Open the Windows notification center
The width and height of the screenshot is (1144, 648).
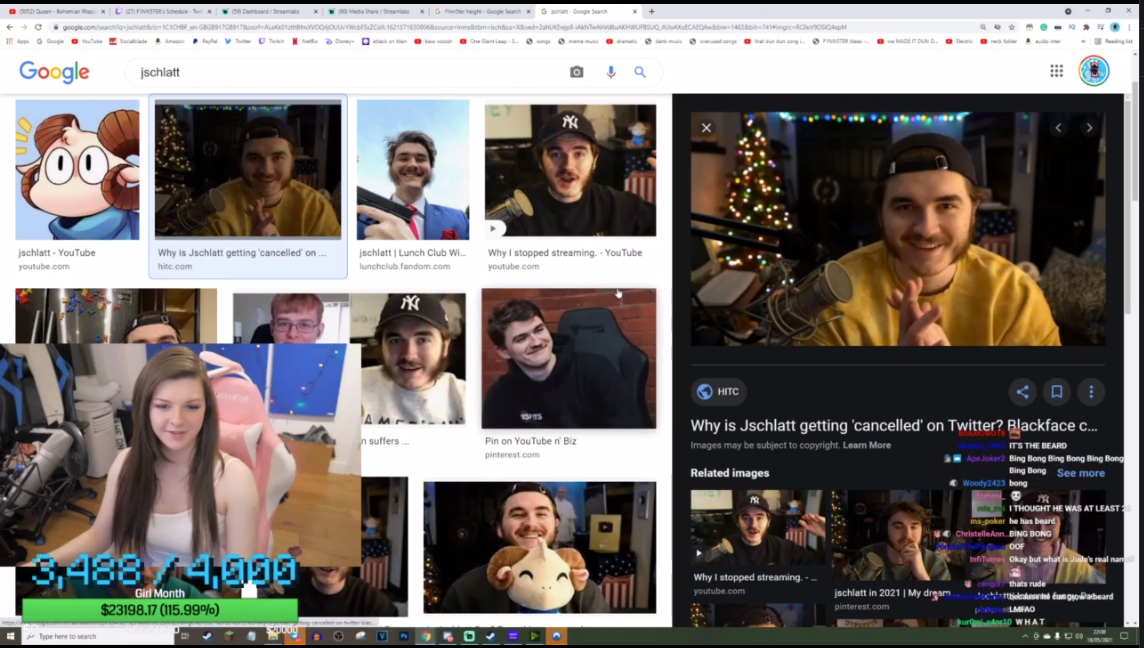tap(1124, 636)
